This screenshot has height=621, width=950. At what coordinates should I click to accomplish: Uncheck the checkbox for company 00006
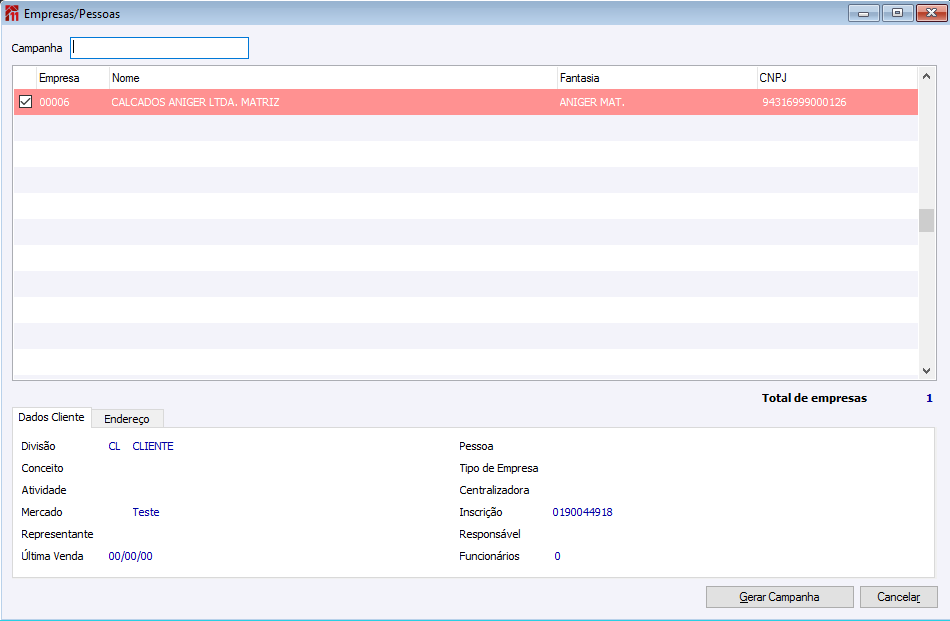tap(25, 102)
